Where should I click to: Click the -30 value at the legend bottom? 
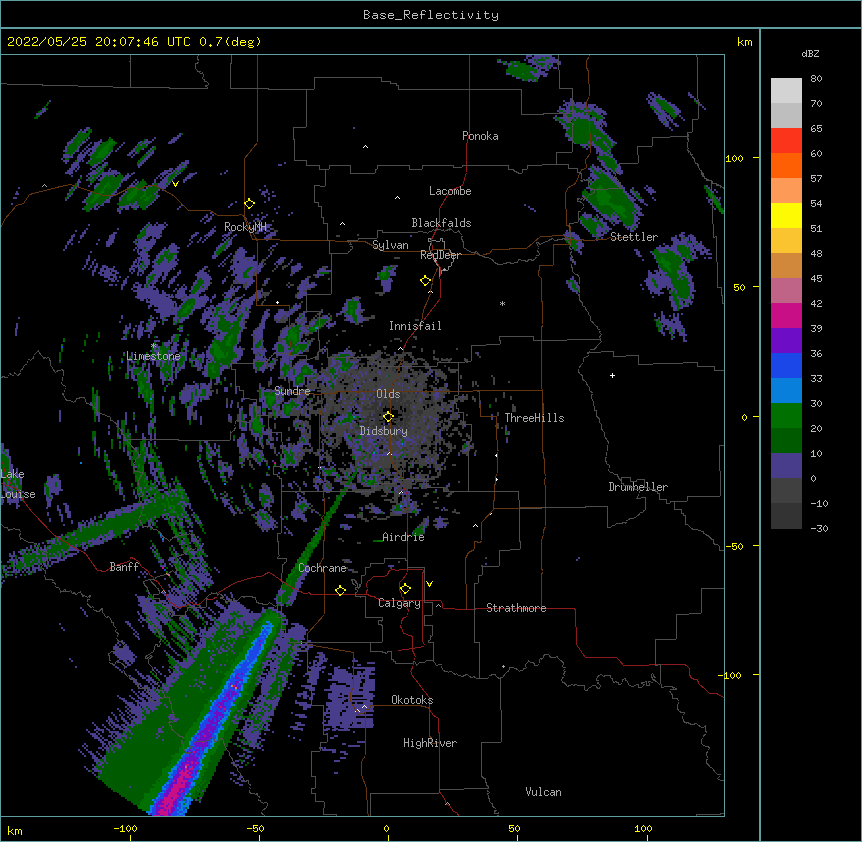point(819,528)
